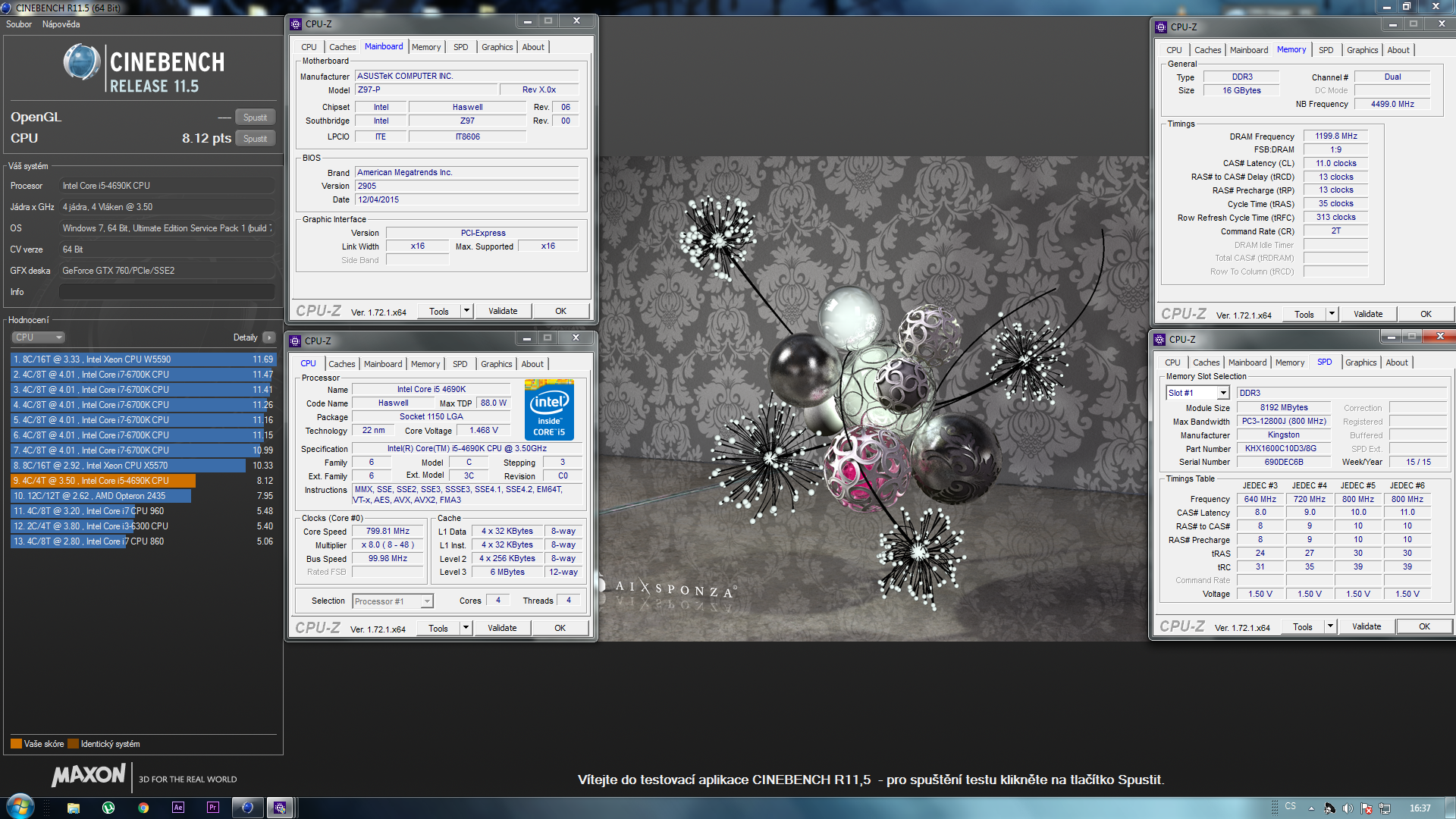The image size is (1456, 819).
Task: Switch to CPU-Z via its taskbar icon
Action: coord(281,808)
